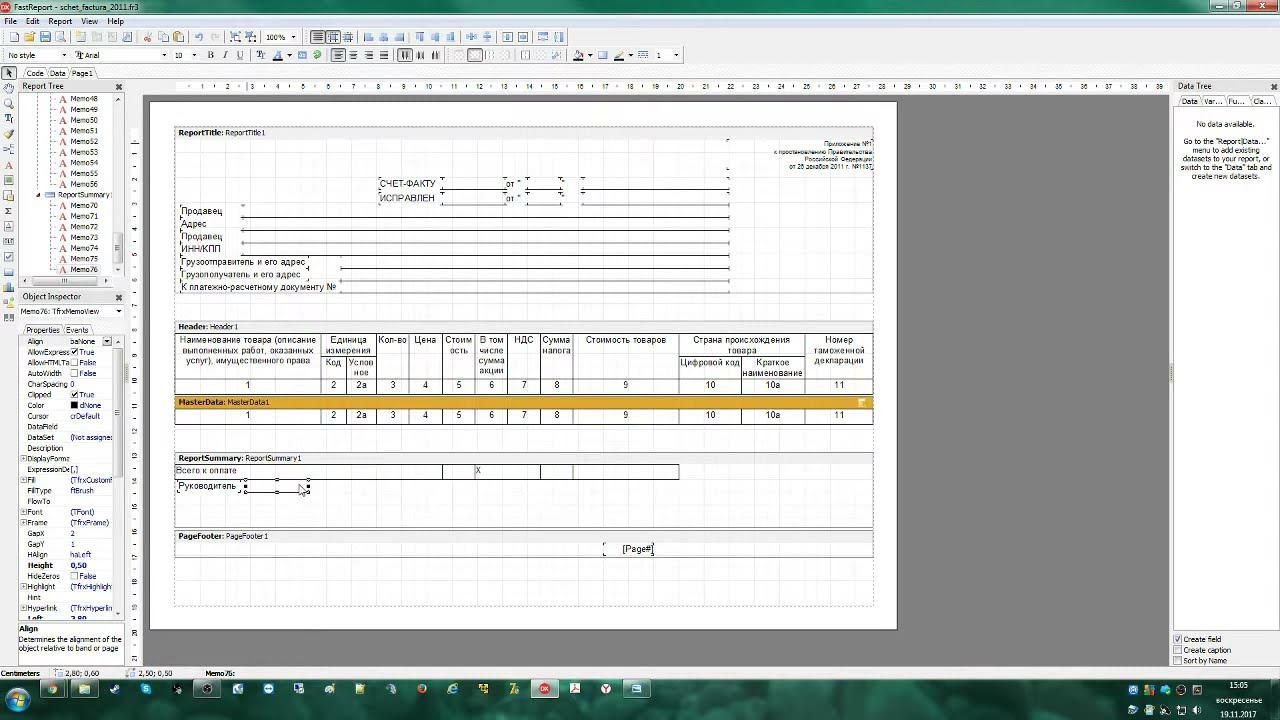
Task: Uncheck Create field option
Action: [x=1178, y=639]
